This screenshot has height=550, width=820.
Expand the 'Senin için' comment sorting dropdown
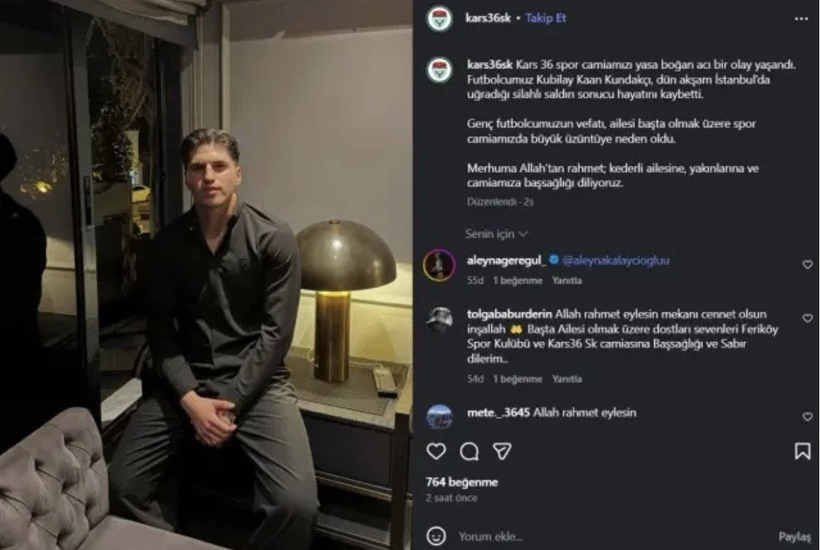coord(496,234)
